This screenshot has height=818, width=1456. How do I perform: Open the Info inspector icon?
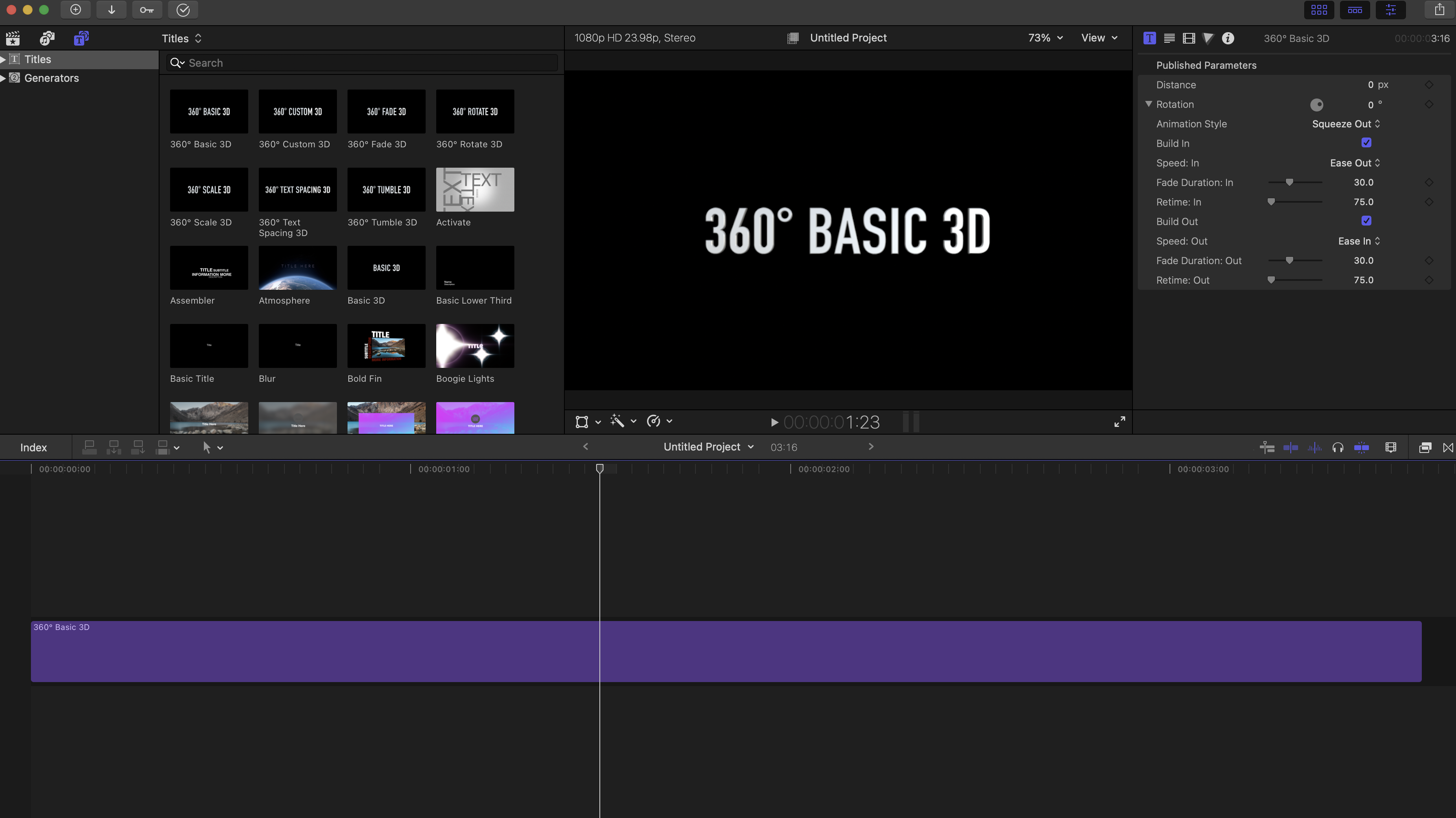pyautogui.click(x=1228, y=38)
